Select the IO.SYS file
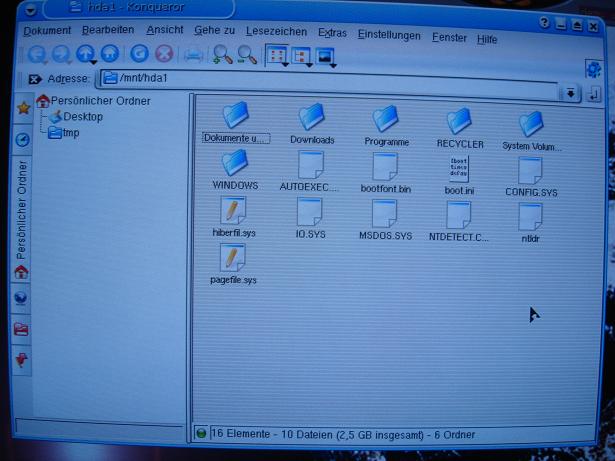This screenshot has height=461, width=615. point(310,219)
